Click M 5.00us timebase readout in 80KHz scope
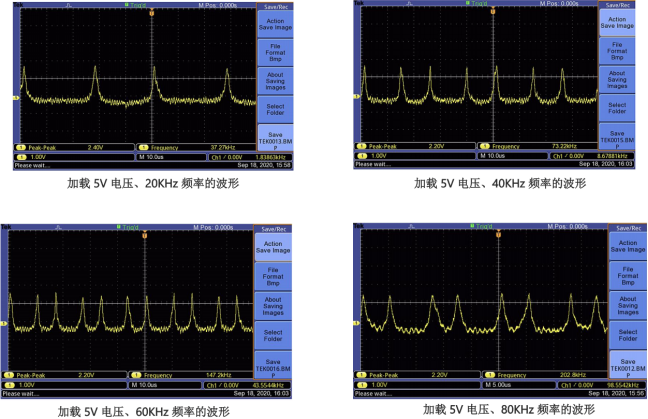The image size is (648, 419). [x=497, y=385]
